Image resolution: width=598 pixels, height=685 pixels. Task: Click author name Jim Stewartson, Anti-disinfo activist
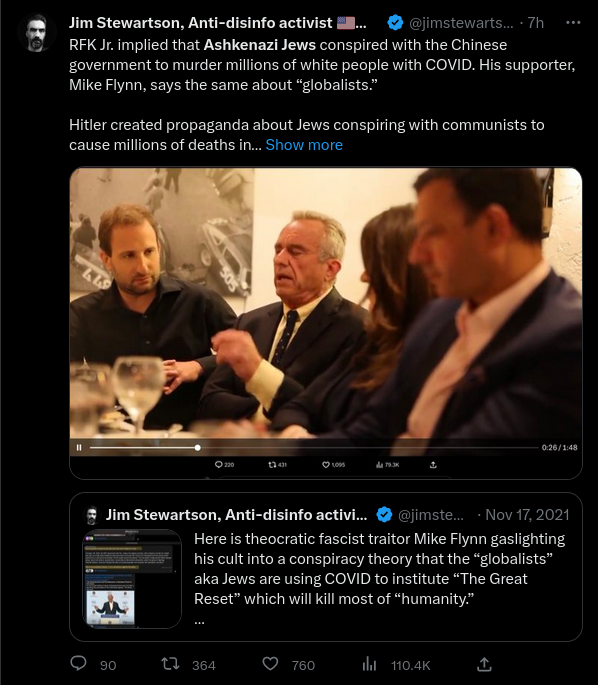pyautogui.click(x=200, y=23)
